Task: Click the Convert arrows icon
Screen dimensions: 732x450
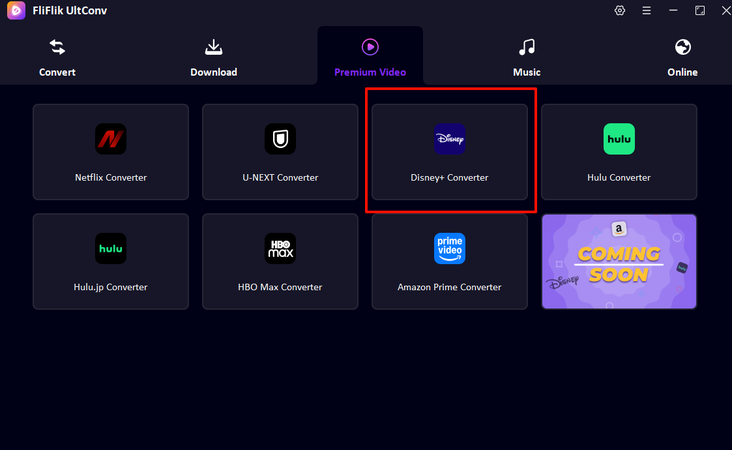Action: click(57, 47)
